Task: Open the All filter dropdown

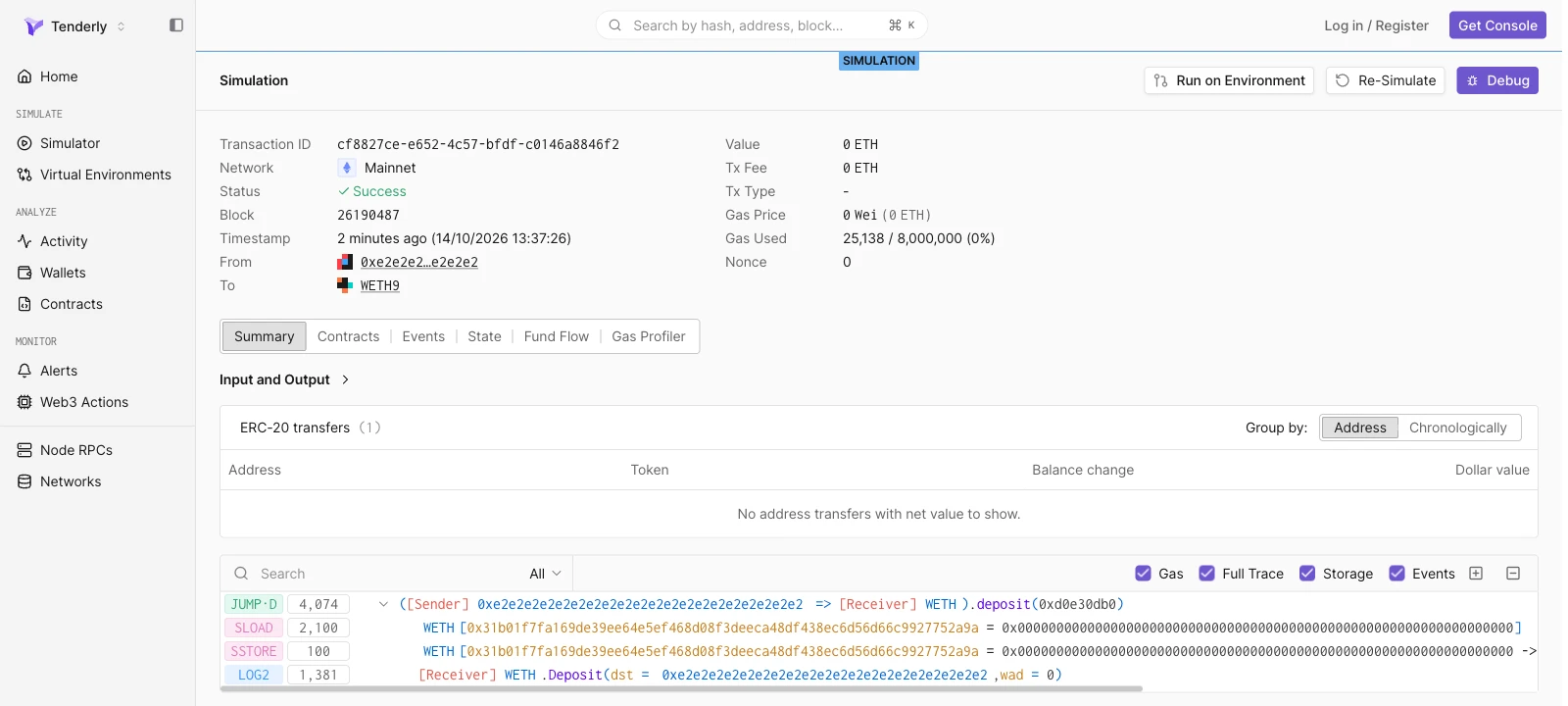Action: click(546, 574)
